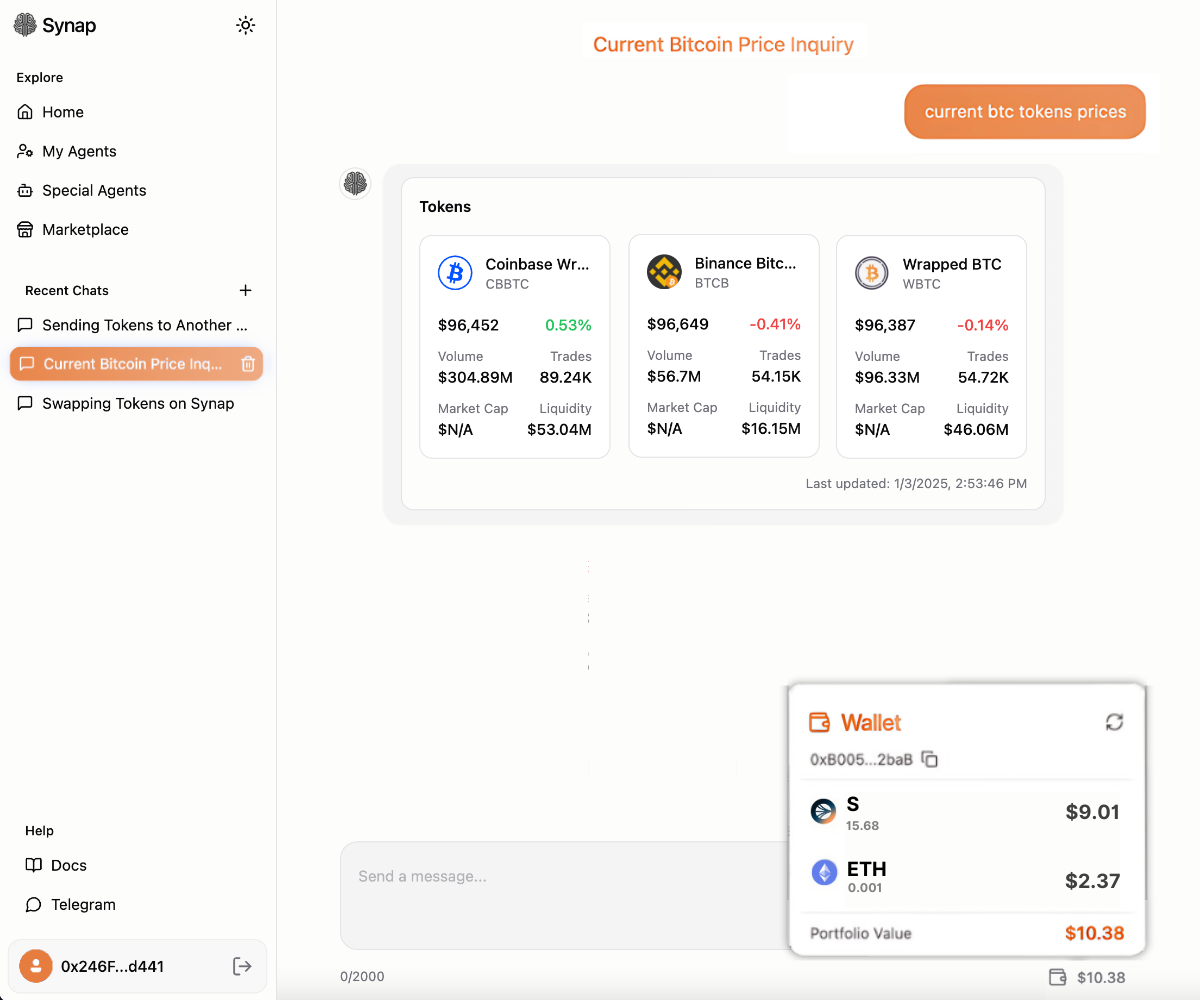
Task: Click the Home house icon
Action: click(25, 112)
